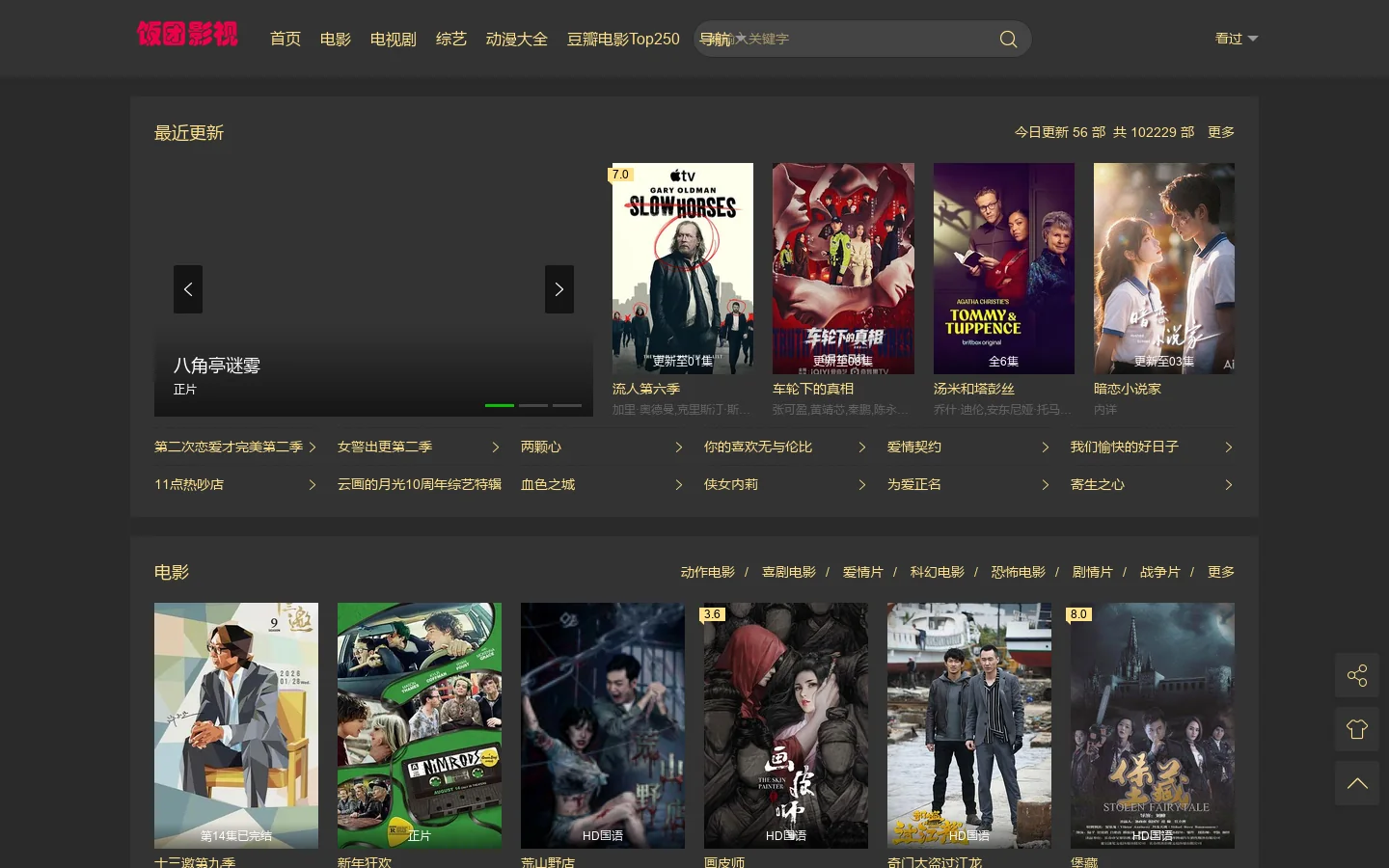Filter by 爱情片 category
The width and height of the screenshot is (1389, 868).
click(863, 572)
